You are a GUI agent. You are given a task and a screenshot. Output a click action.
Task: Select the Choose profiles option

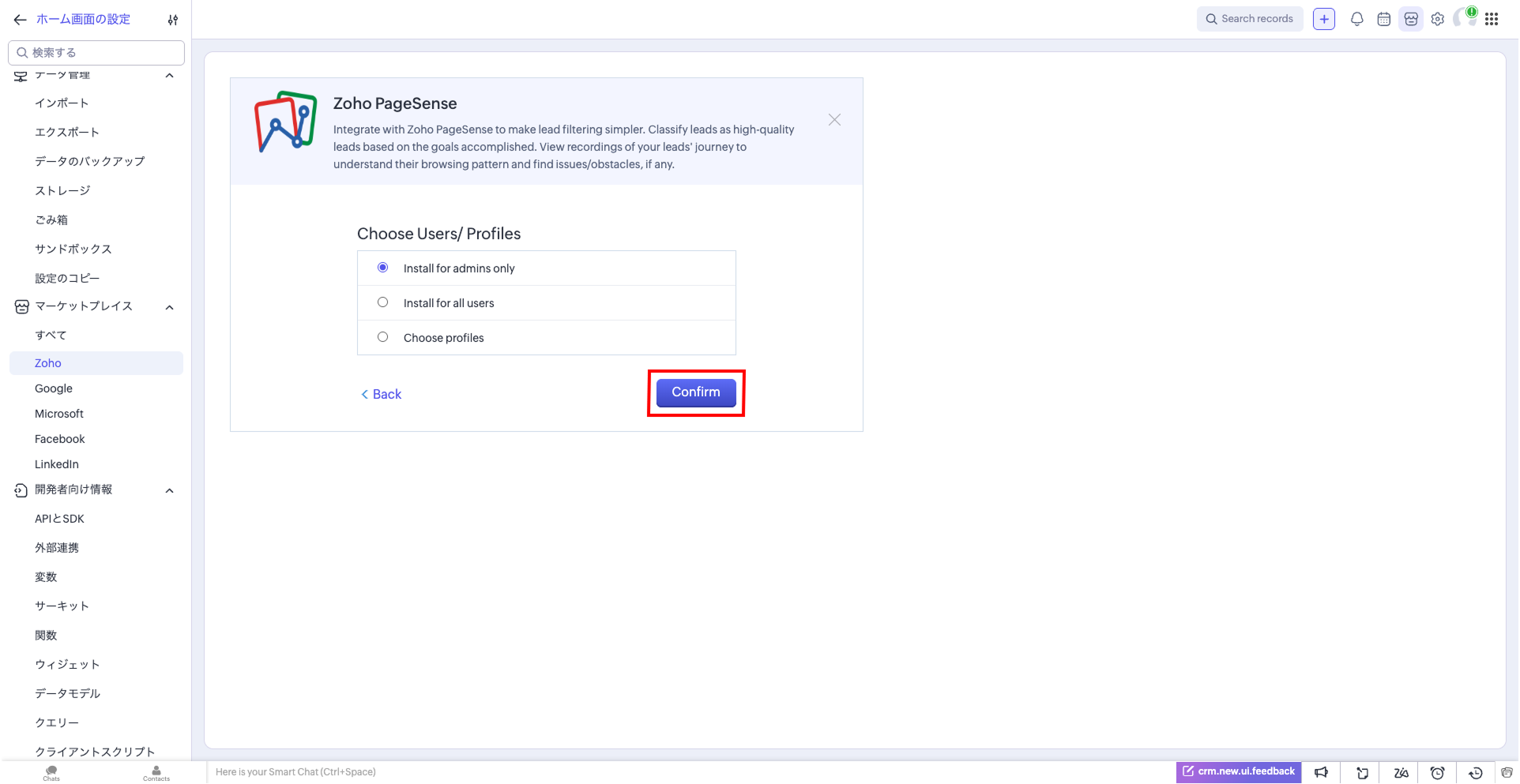click(383, 337)
